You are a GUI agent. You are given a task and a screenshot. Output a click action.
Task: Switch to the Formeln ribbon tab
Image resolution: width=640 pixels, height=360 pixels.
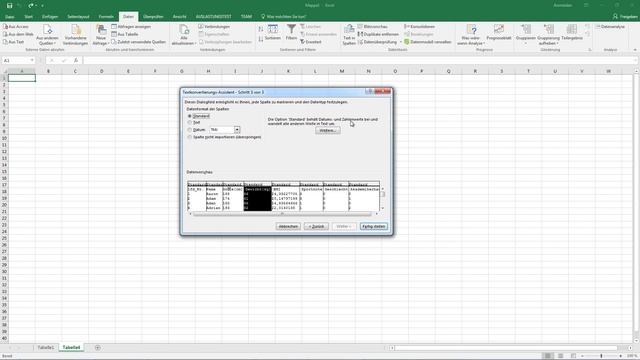pos(106,17)
